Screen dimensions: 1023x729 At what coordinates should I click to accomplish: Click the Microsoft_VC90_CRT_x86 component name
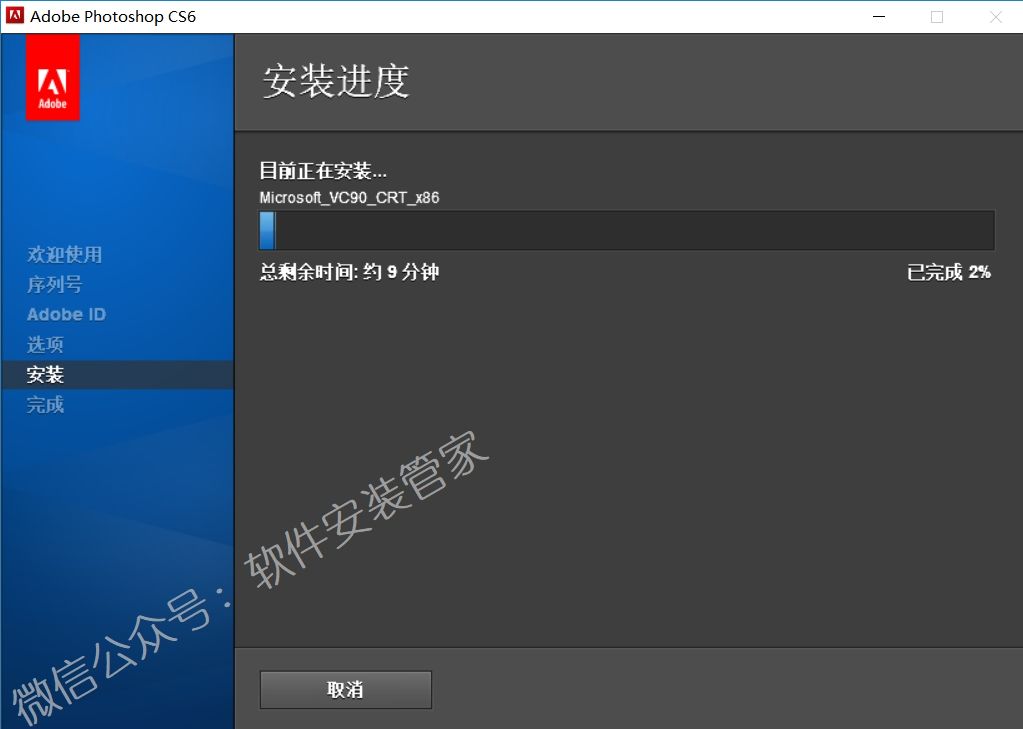(349, 198)
